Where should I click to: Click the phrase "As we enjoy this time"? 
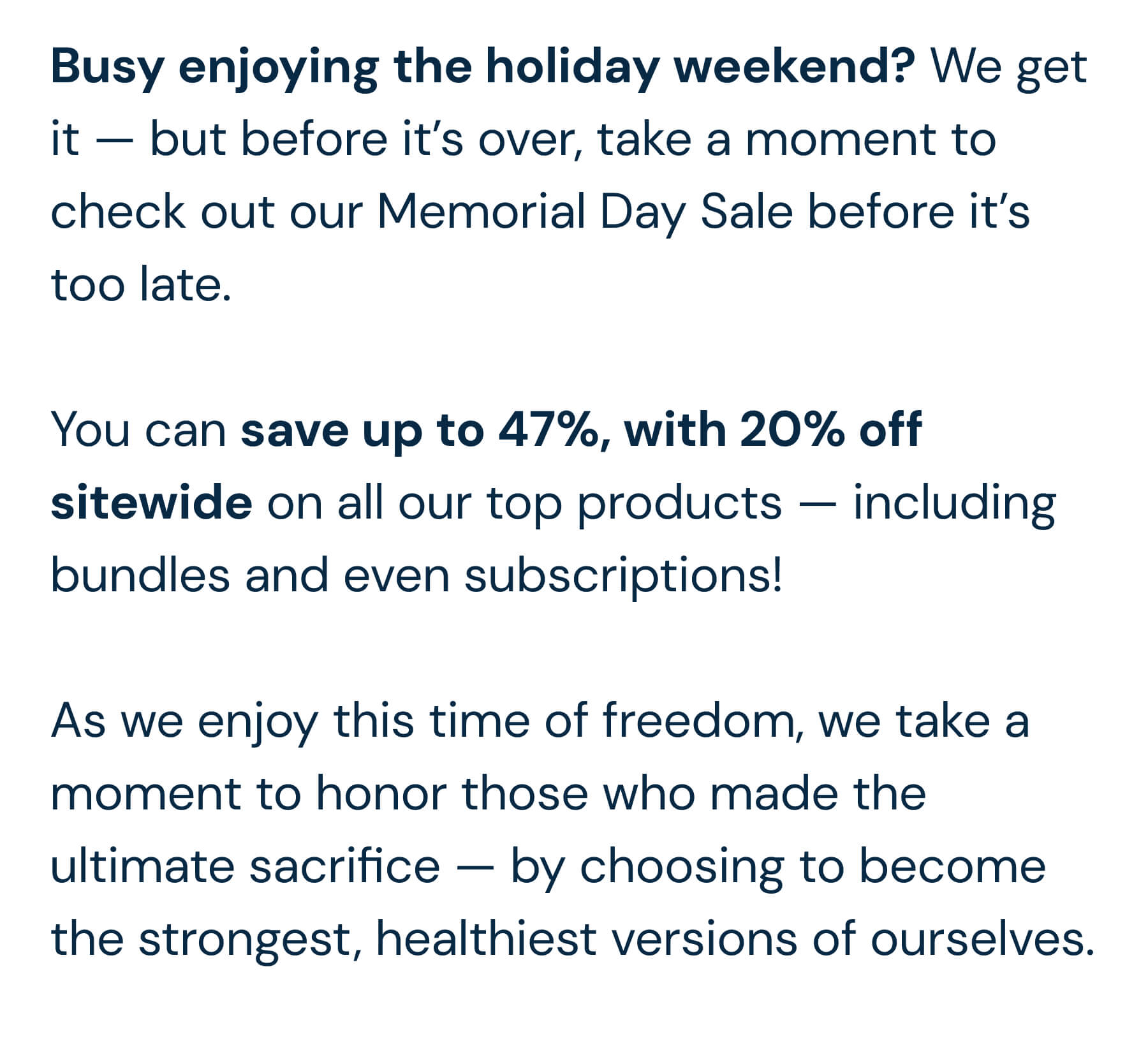292,721
